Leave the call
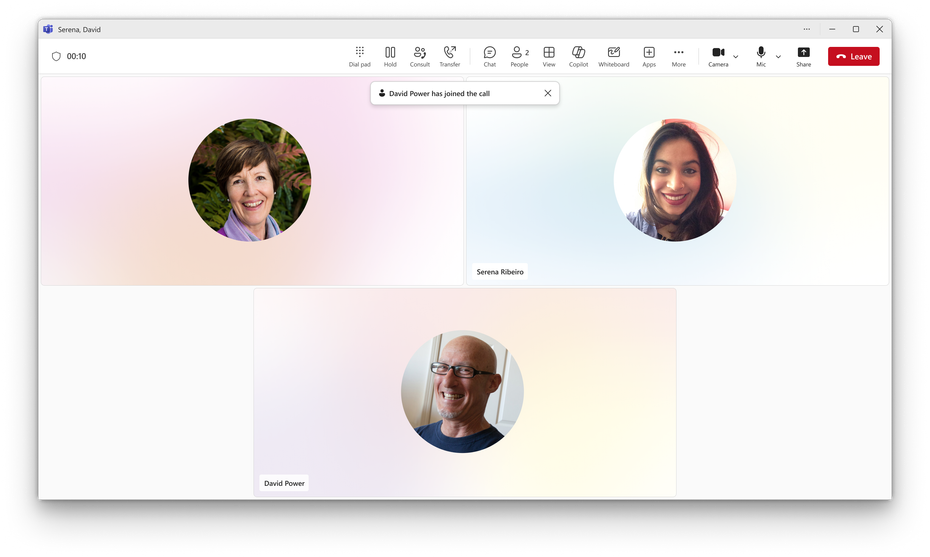This screenshot has height=557, width=930. pos(853,56)
